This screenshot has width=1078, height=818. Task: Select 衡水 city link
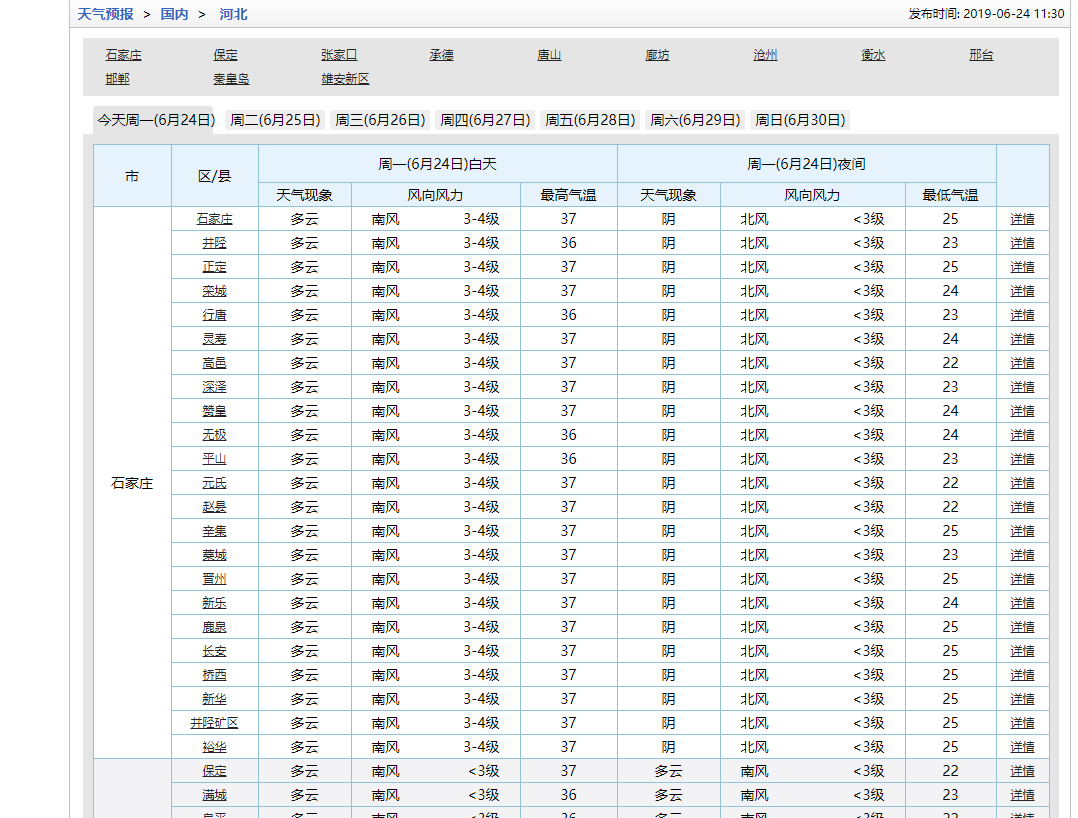point(873,55)
